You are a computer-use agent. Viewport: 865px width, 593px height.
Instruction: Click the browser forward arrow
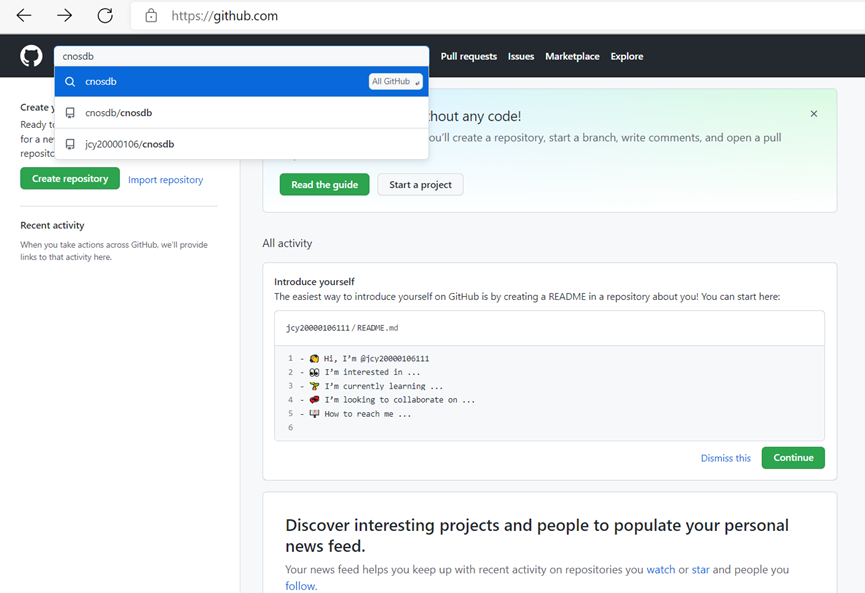point(65,16)
